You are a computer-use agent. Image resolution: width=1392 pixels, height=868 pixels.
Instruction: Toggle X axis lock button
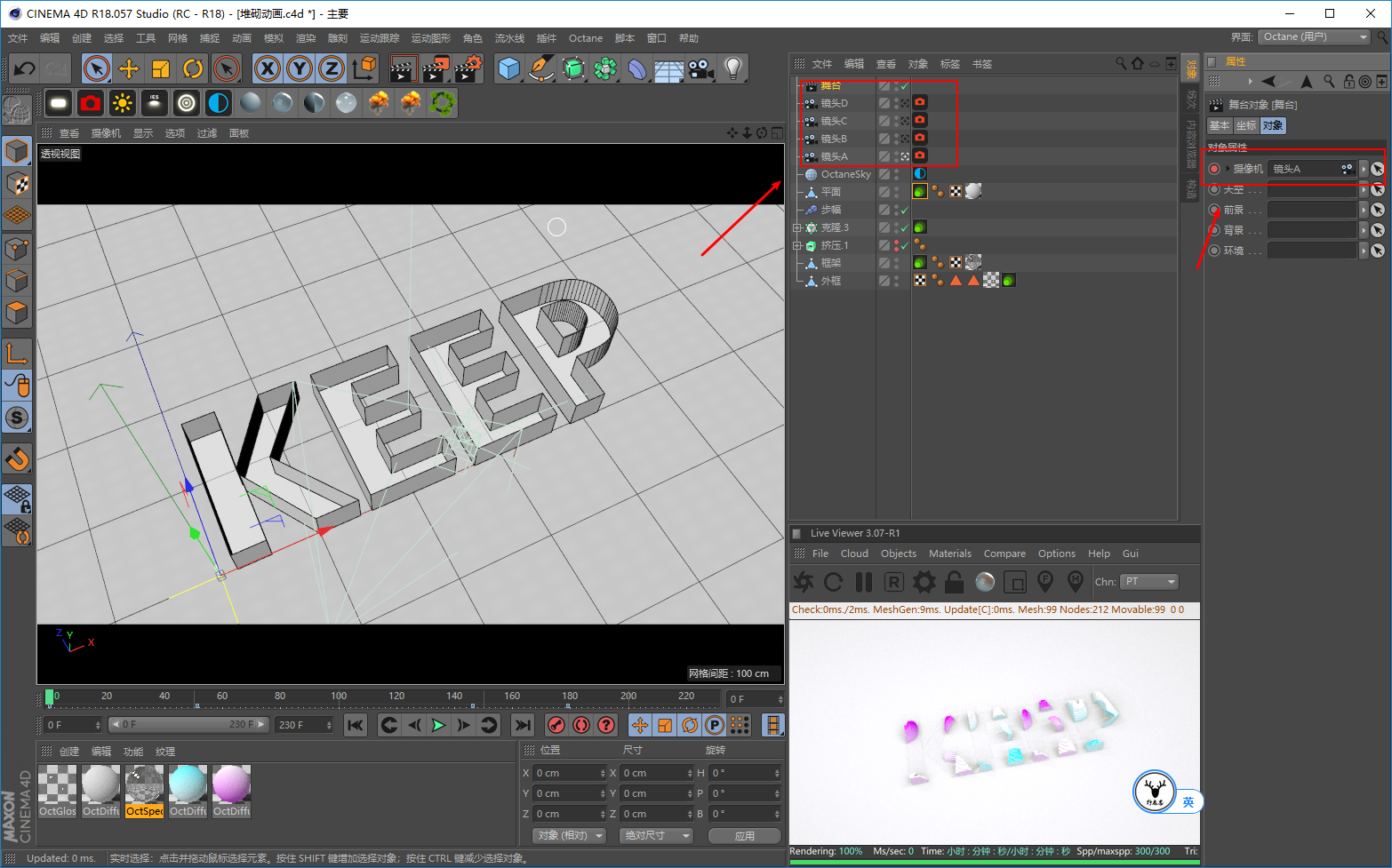click(x=267, y=68)
